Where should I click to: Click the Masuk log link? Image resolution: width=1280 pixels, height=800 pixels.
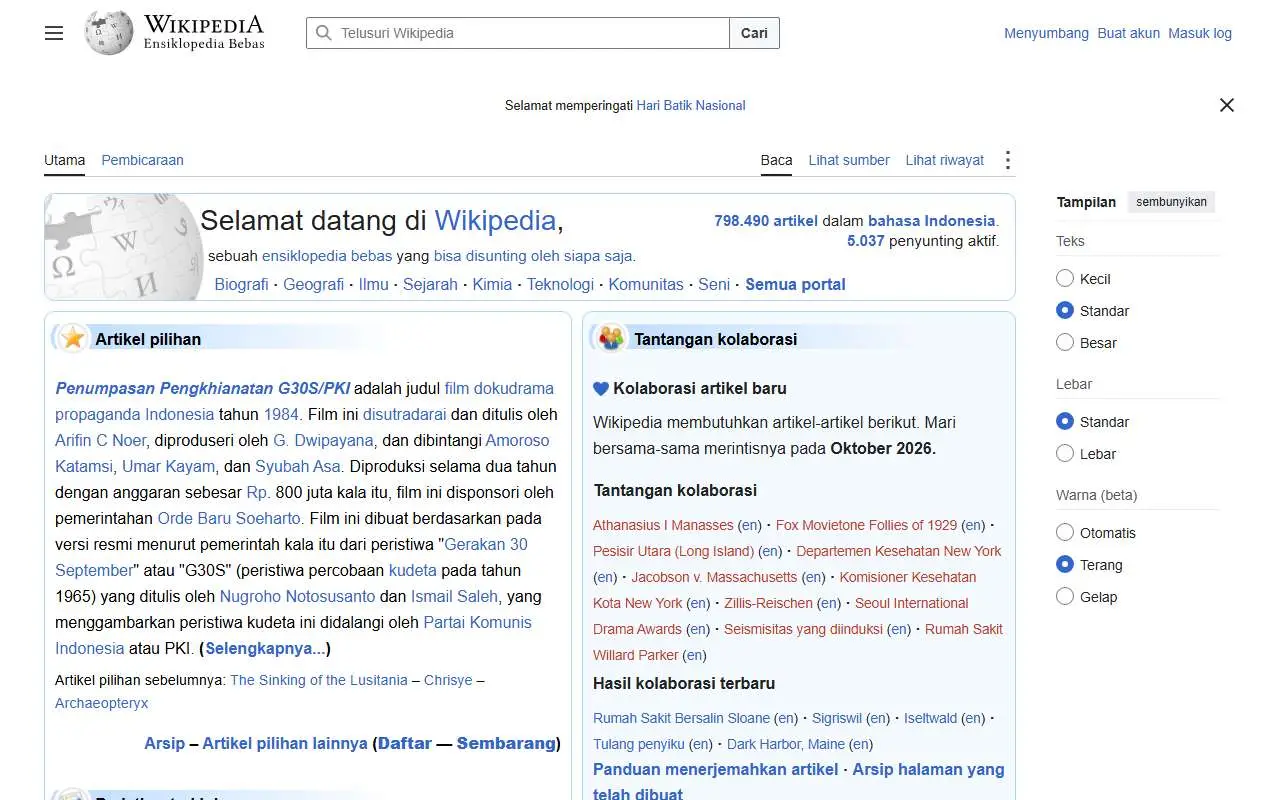pyautogui.click(x=1200, y=33)
